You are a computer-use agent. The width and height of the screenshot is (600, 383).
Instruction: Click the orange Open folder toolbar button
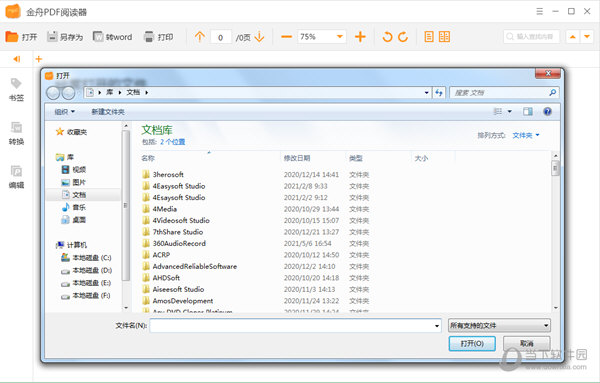(21, 37)
